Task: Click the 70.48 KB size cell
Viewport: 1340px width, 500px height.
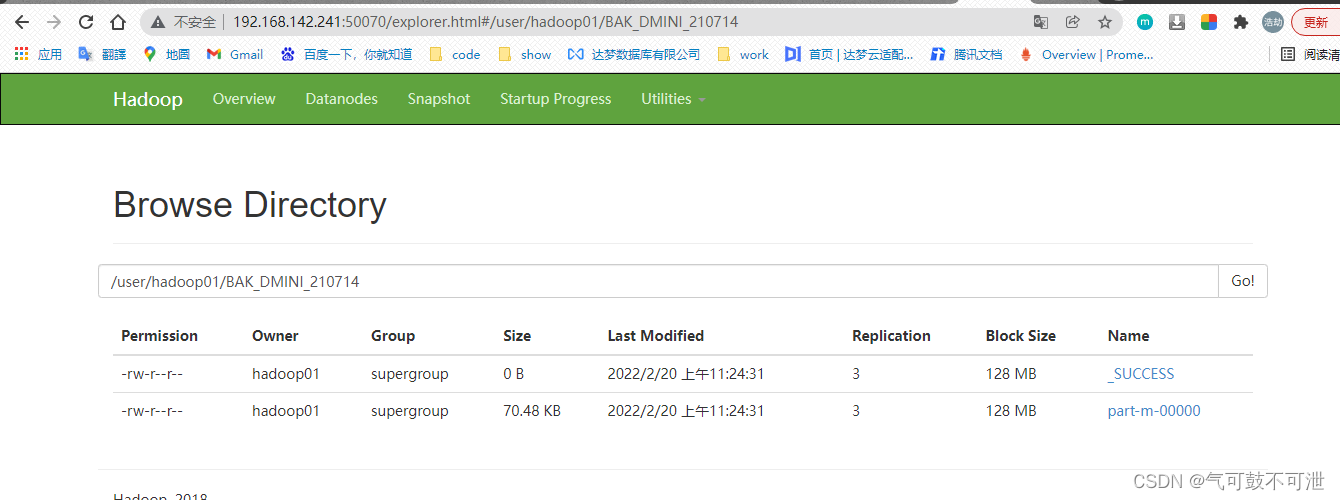Action: tap(532, 411)
